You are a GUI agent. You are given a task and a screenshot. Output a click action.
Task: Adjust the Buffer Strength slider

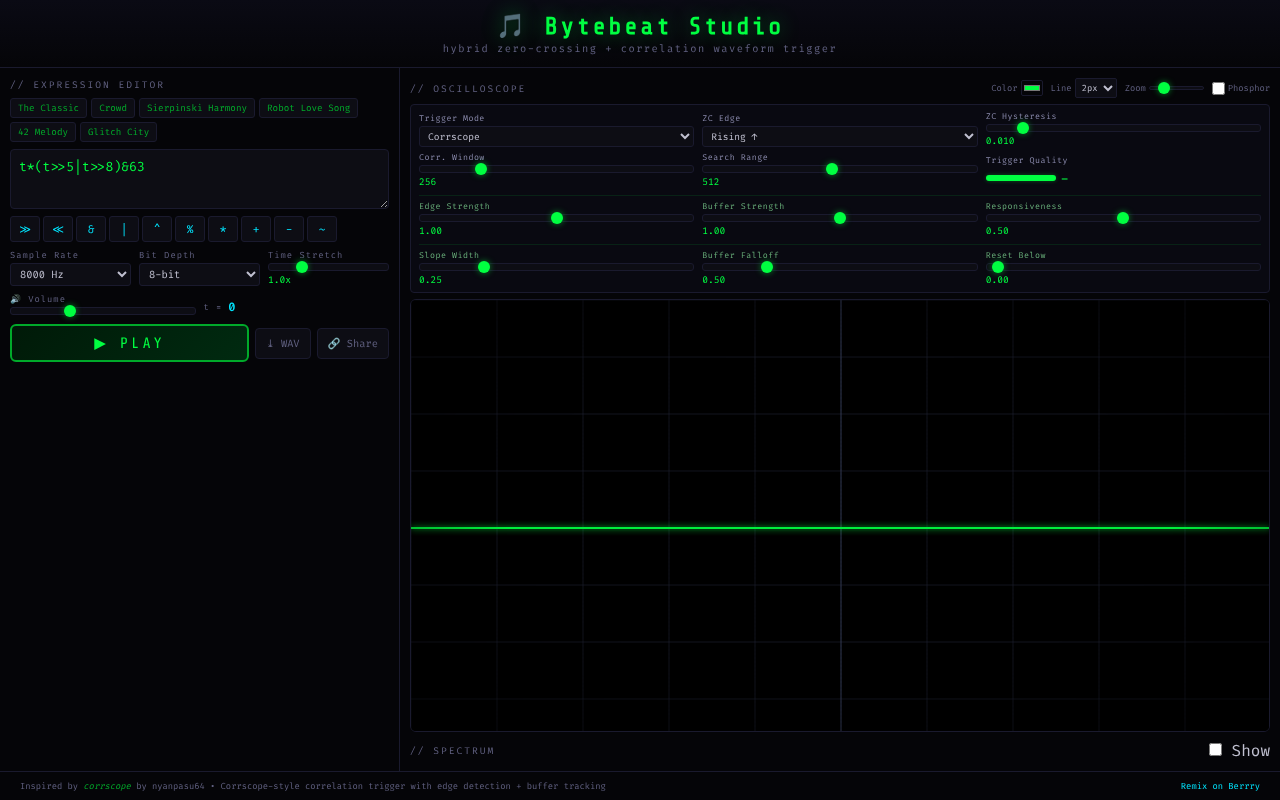click(x=840, y=218)
